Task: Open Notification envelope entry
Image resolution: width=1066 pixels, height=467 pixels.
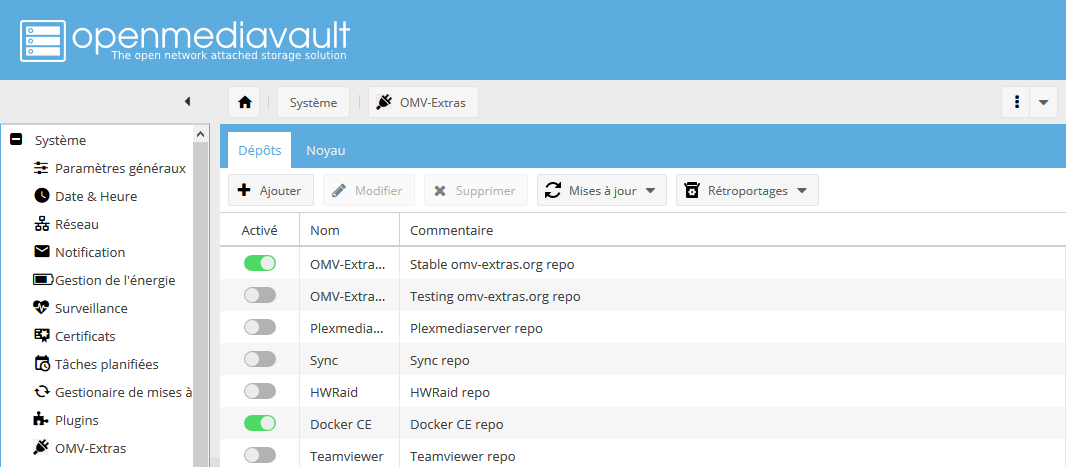Action: click(89, 252)
